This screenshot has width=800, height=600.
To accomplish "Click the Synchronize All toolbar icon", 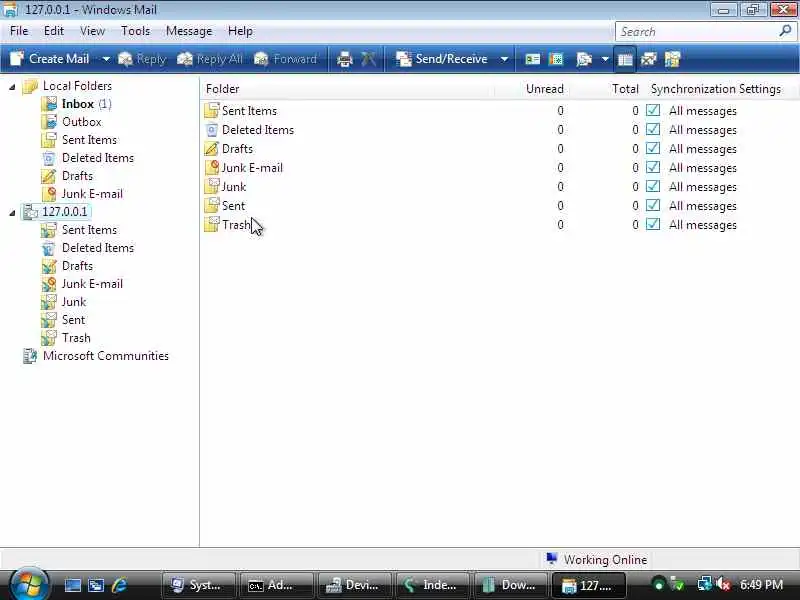I will point(648,59).
